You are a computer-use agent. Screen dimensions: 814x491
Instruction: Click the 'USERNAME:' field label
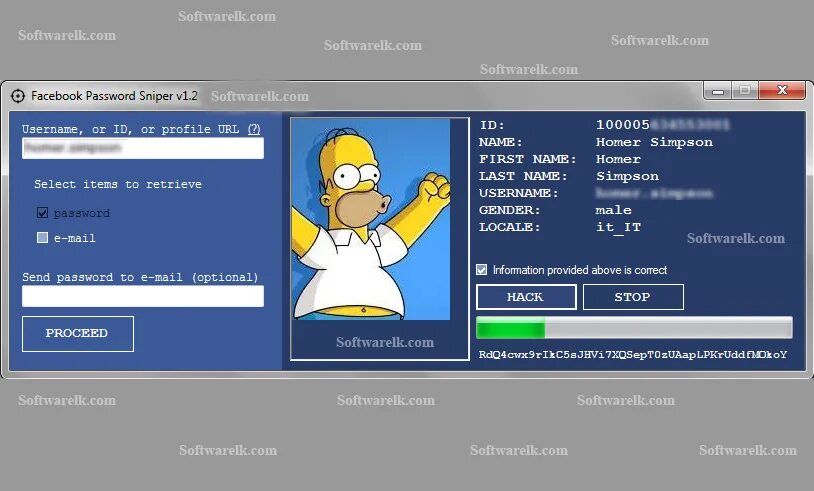(x=519, y=193)
